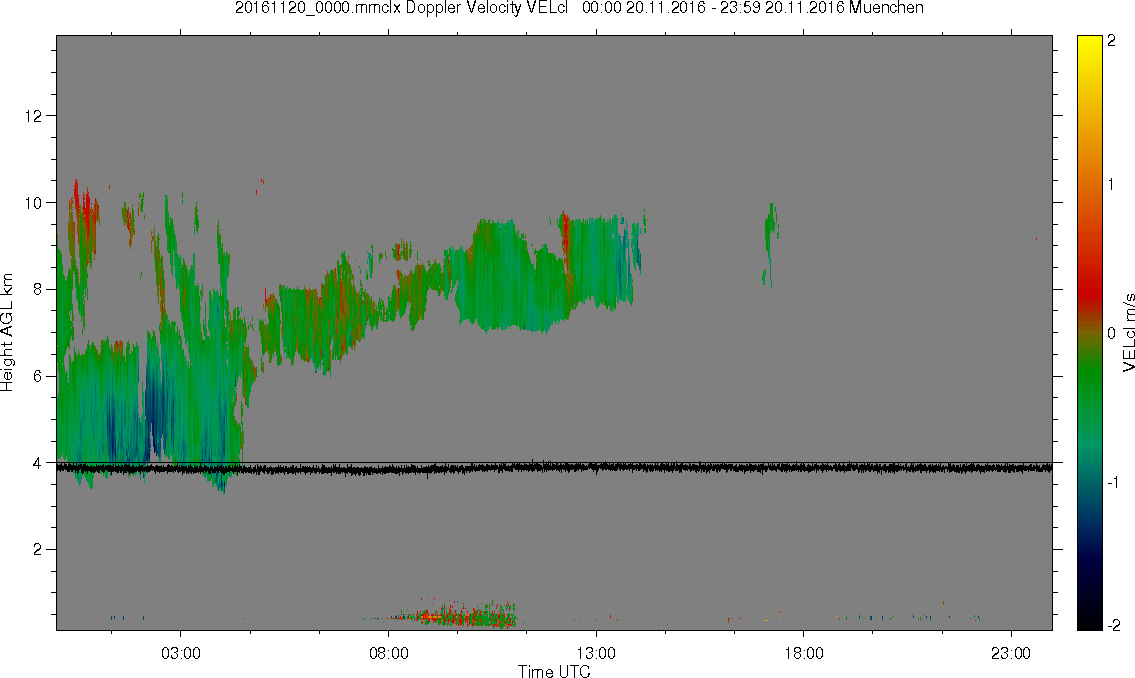Click the colorbar tick value '-2'

(x=1114, y=625)
